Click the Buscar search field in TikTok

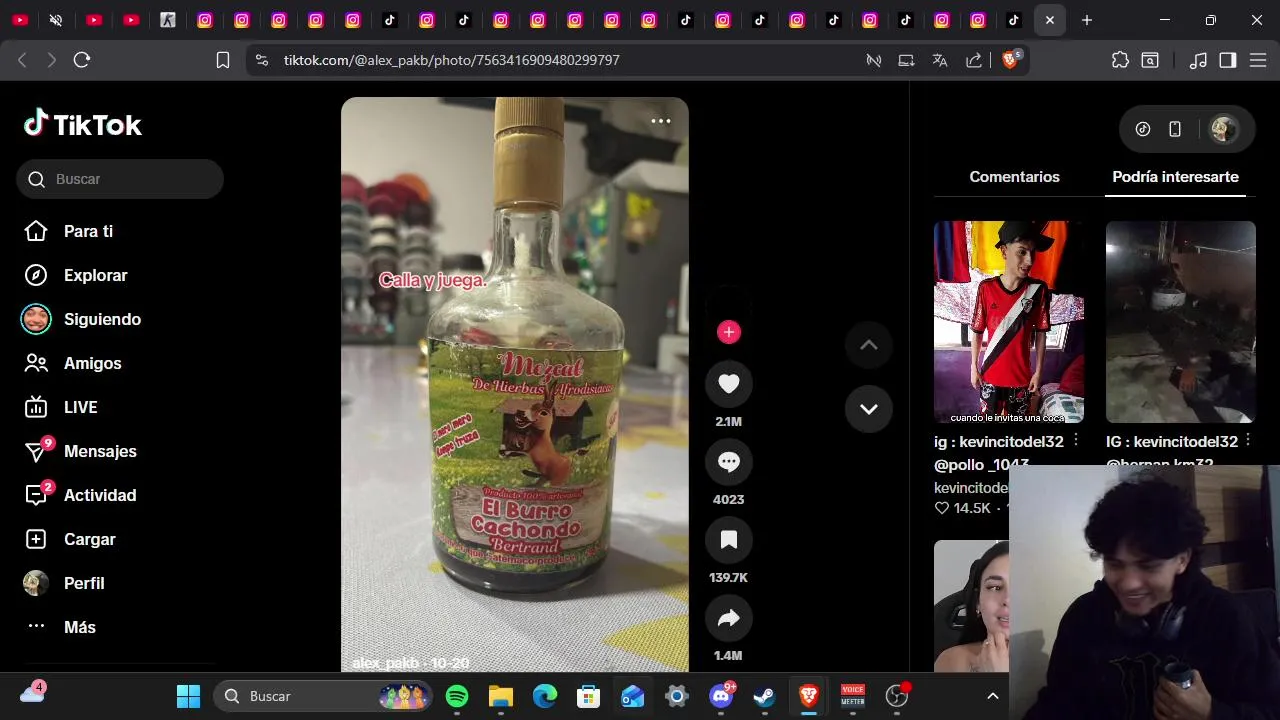coord(120,179)
